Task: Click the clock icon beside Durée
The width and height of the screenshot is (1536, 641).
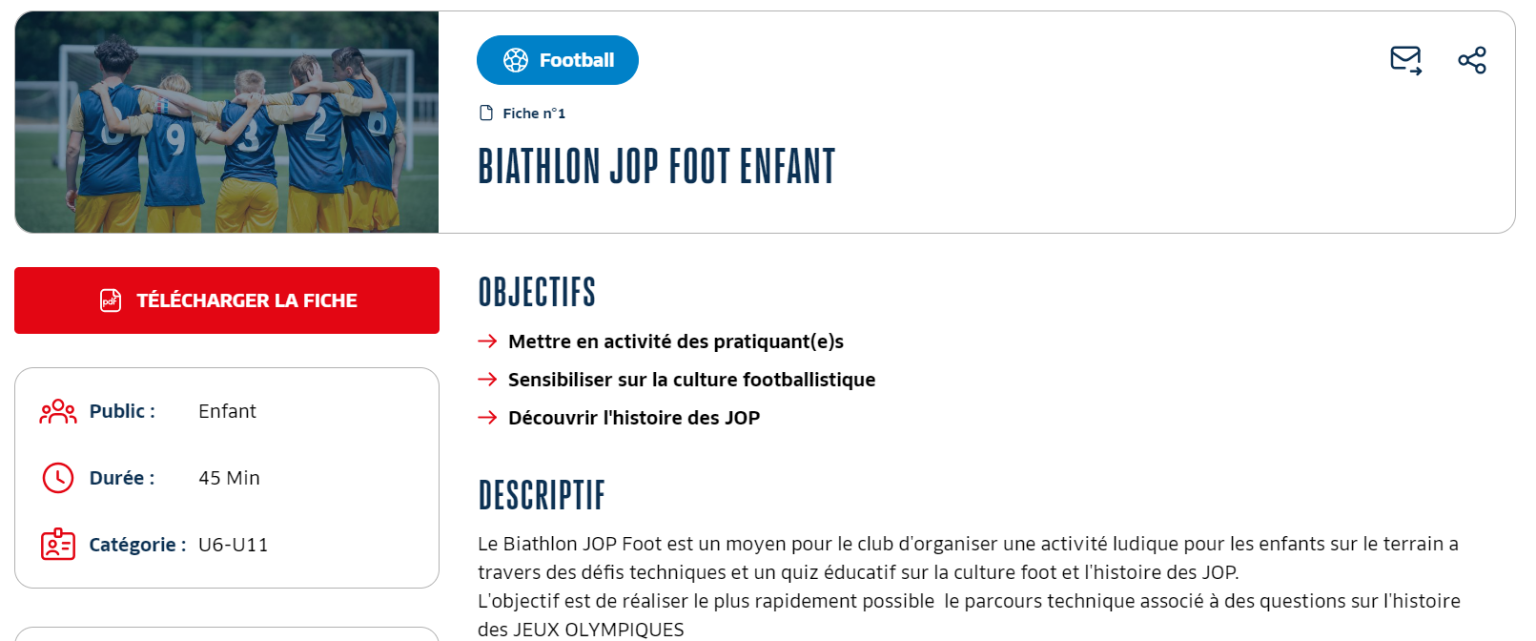Action: (x=58, y=477)
